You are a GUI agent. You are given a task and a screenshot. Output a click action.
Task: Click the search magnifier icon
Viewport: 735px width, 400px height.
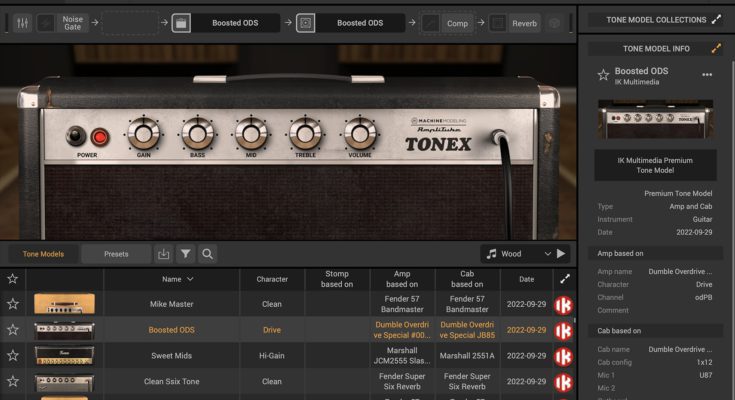[207, 254]
